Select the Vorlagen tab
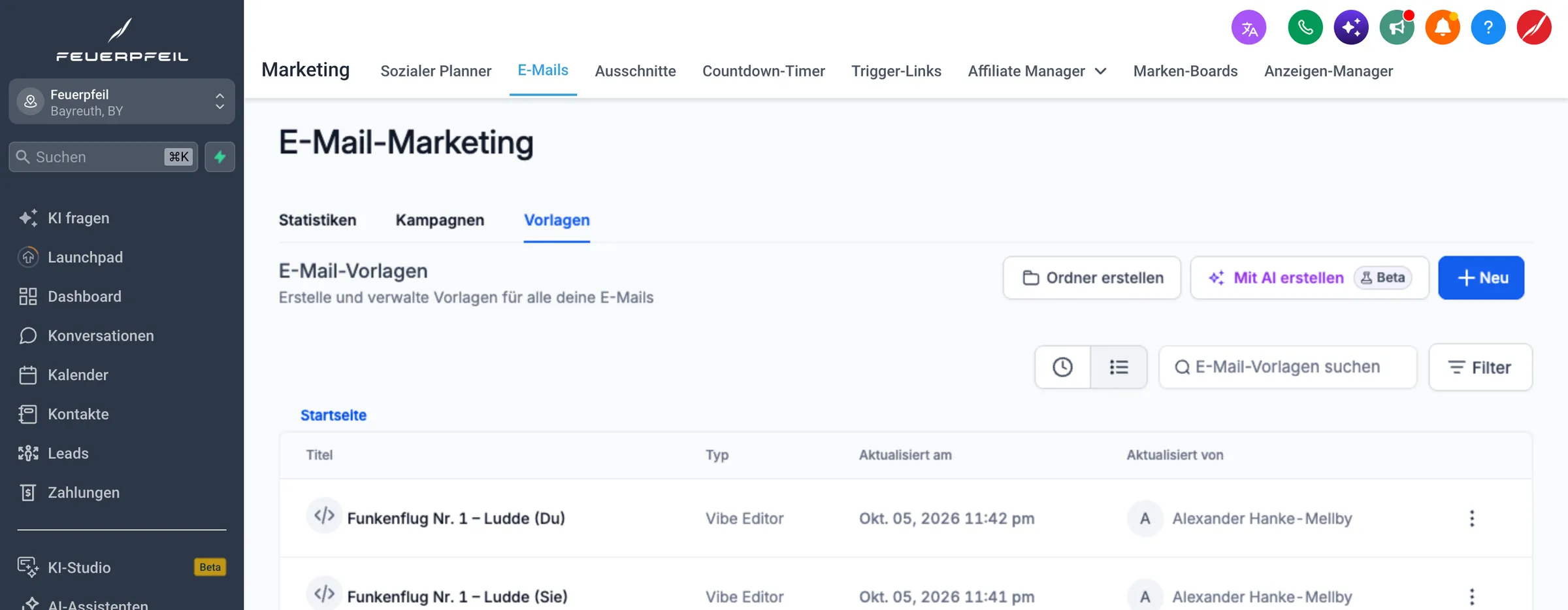The image size is (1568, 610). coord(557,220)
